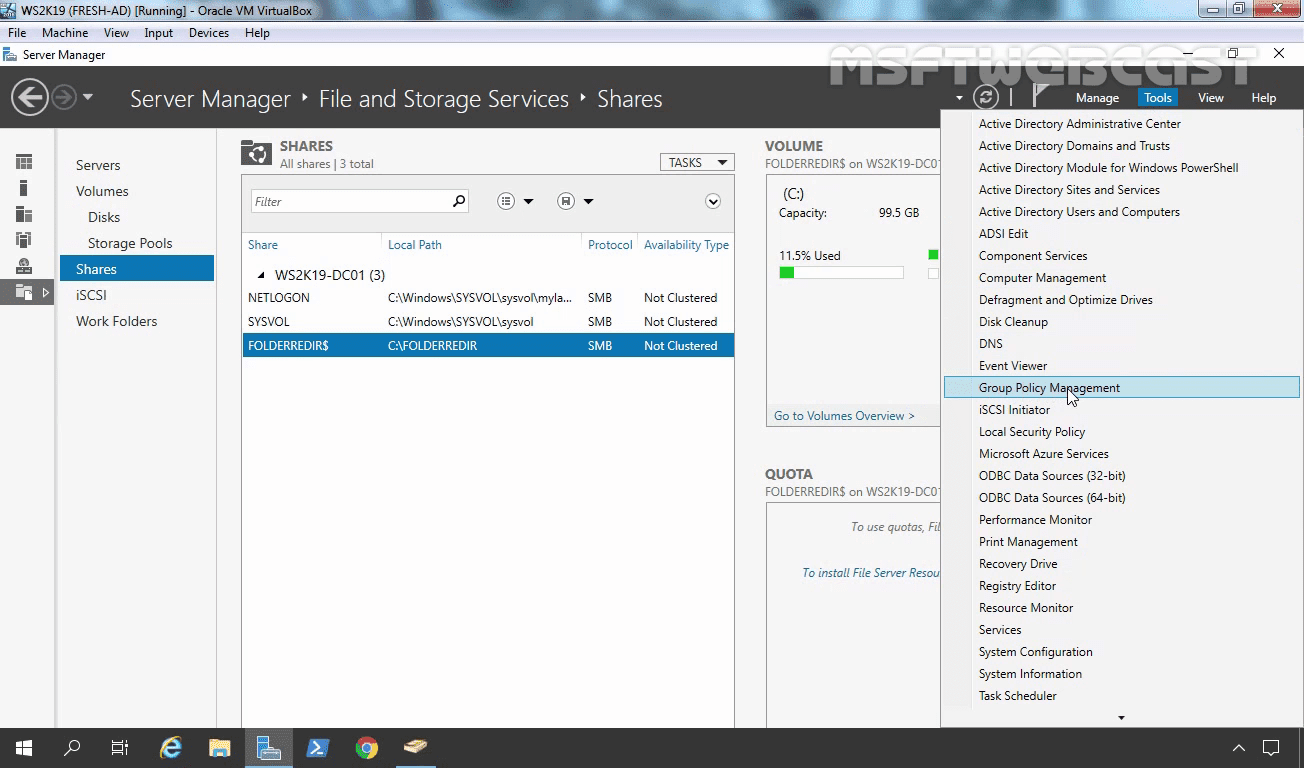Click the search magnifier in Filter box
This screenshot has height=768, width=1304.
459,201
